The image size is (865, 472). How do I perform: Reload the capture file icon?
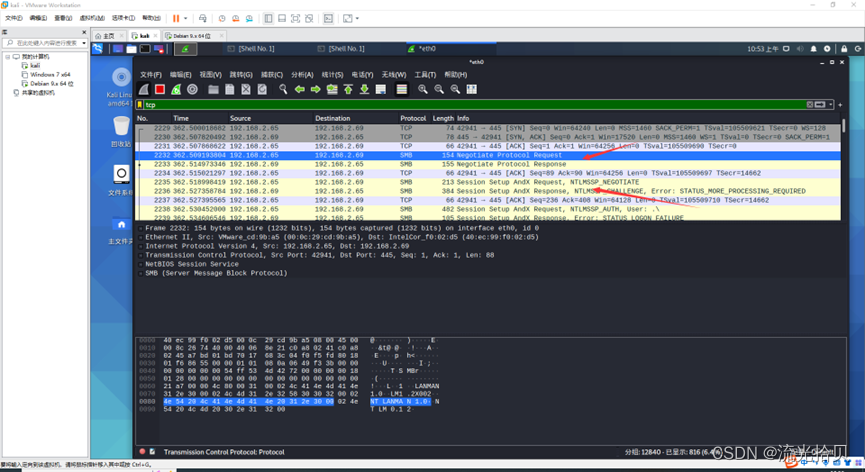point(262,89)
